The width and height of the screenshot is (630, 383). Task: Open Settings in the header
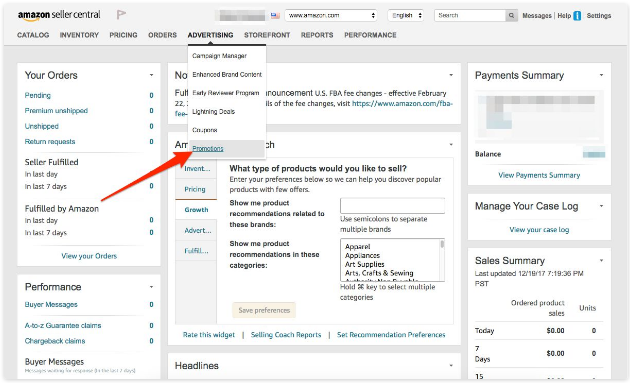599,16
